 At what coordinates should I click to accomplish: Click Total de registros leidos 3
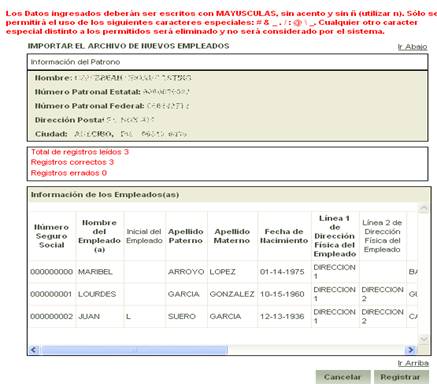[80, 152]
